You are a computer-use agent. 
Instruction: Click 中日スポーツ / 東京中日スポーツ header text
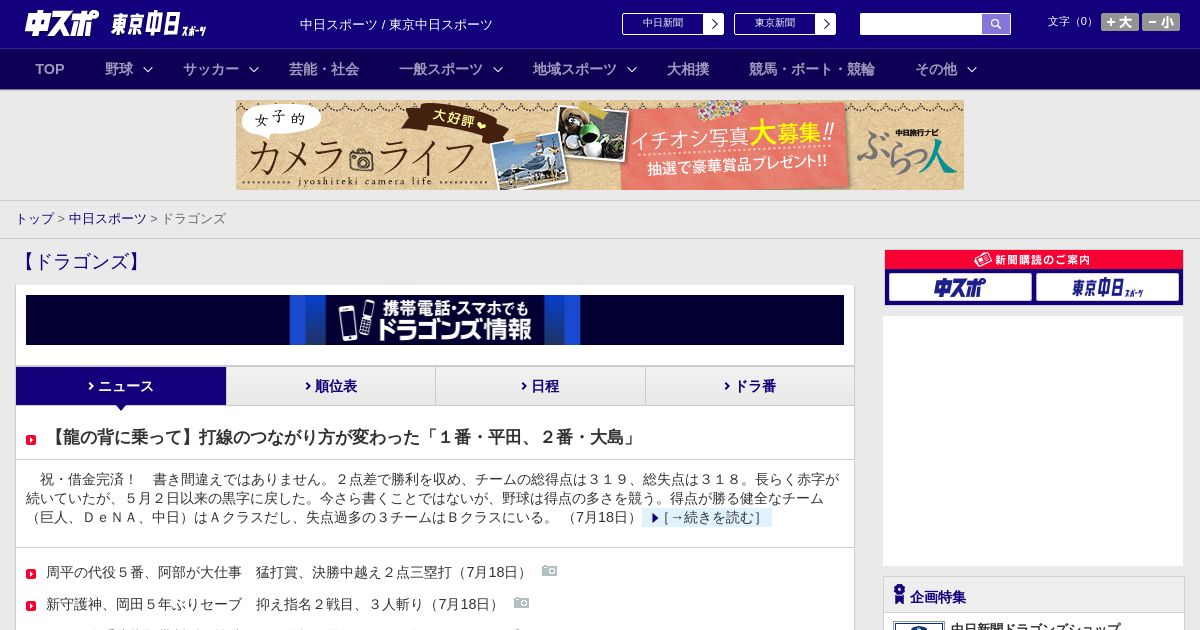pos(396,25)
